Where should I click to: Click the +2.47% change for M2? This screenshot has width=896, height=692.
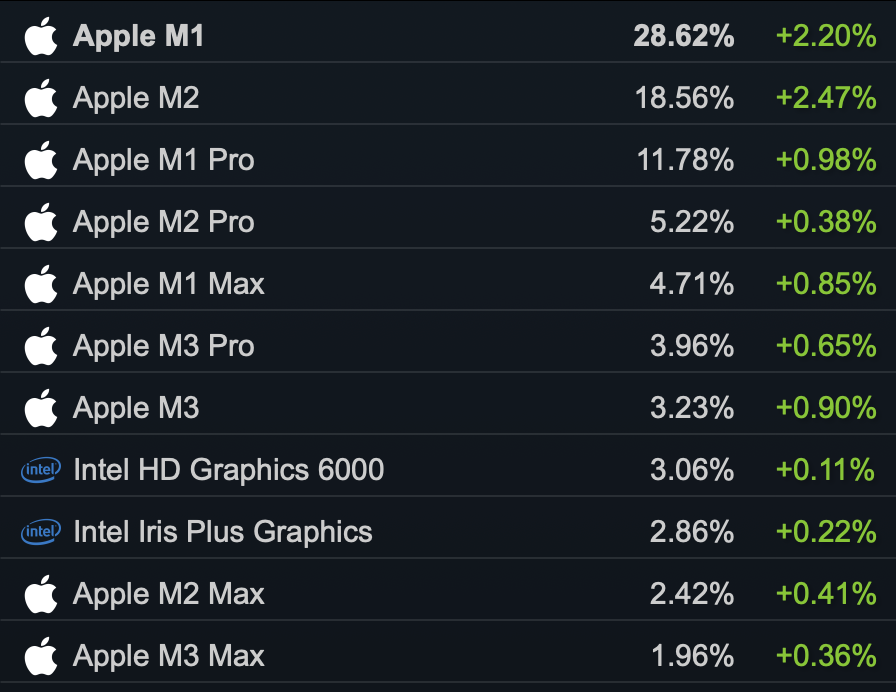[x=826, y=98]
